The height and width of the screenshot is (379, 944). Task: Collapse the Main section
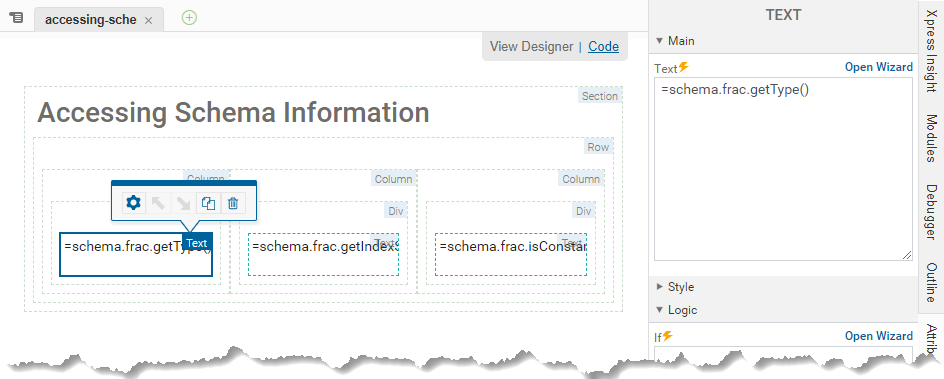[x=660, y=41]
